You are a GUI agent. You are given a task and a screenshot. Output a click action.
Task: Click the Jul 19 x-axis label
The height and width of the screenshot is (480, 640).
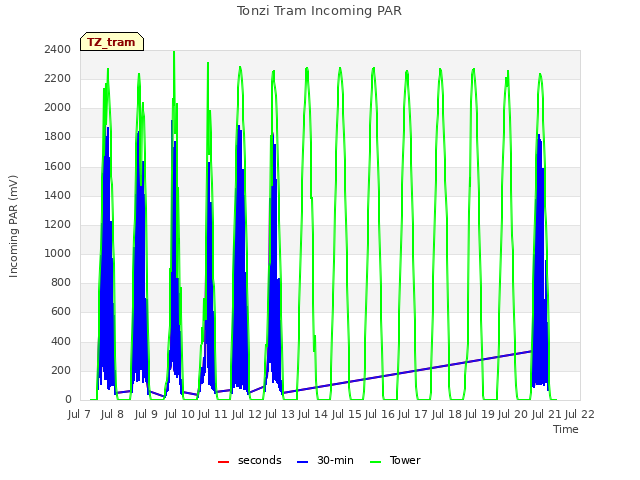(x=480, y=414)
